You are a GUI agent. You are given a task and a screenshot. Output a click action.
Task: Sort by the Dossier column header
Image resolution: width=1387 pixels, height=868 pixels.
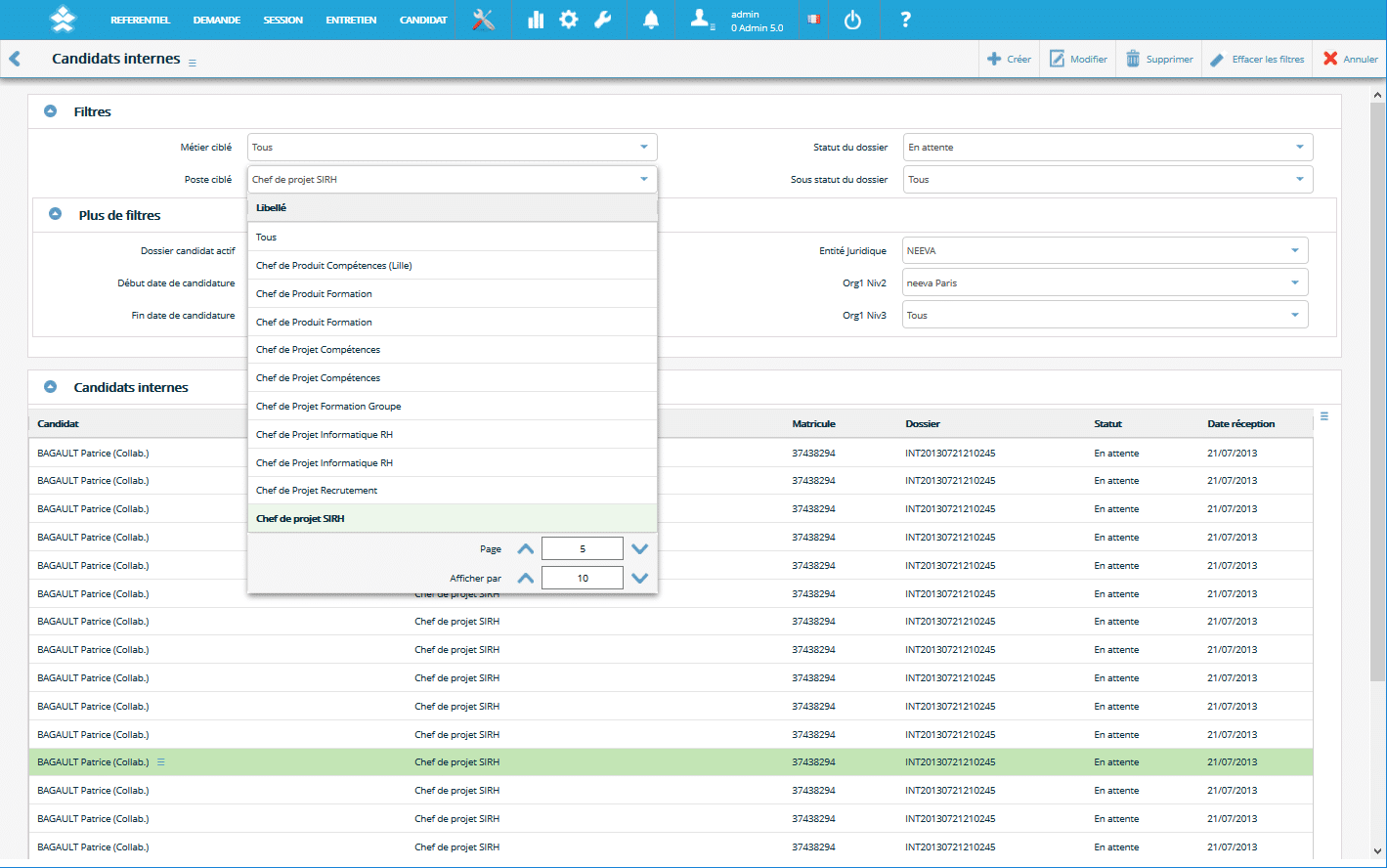click(923, 423)
